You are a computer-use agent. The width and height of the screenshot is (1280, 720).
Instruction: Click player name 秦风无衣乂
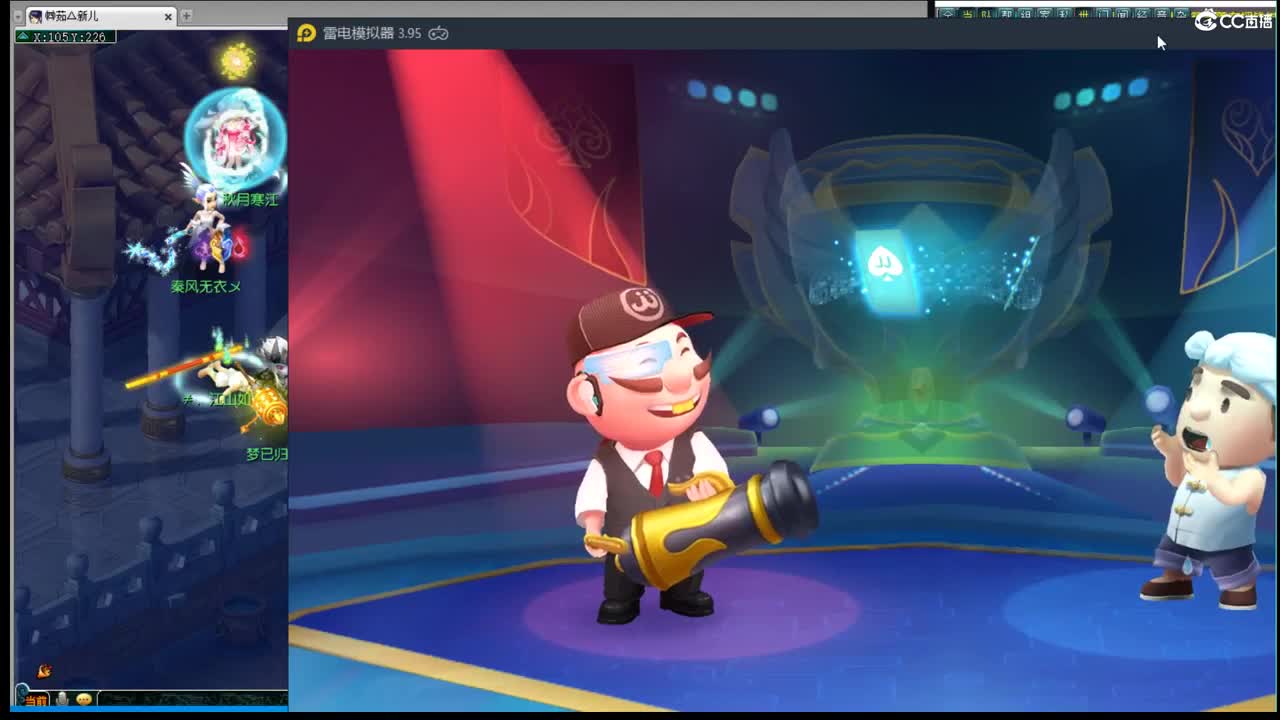(206, 287)
